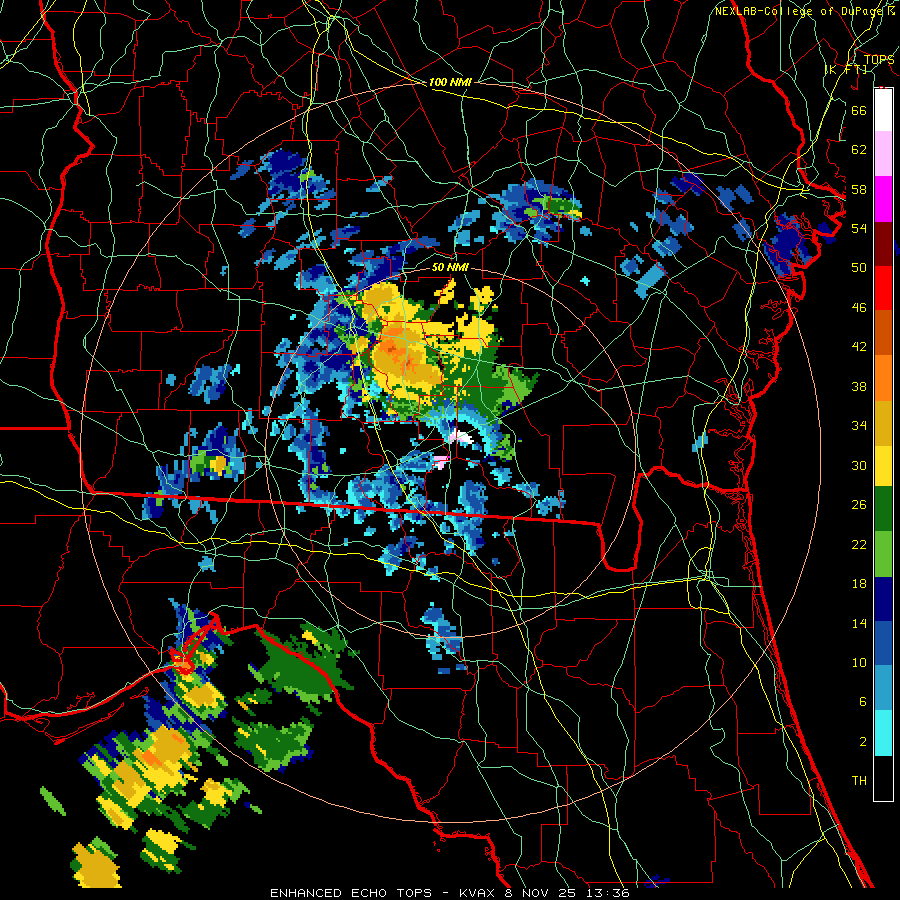This screenshot has height=900, width=900.
Task: Select the bright red legend swatch
Action: tap(883, 288)
